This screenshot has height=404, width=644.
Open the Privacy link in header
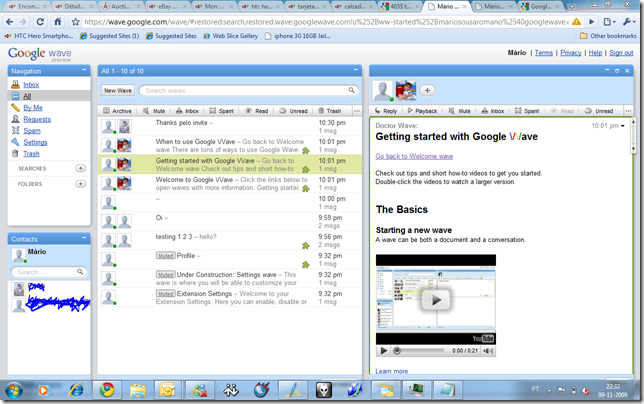click(570, 53)
